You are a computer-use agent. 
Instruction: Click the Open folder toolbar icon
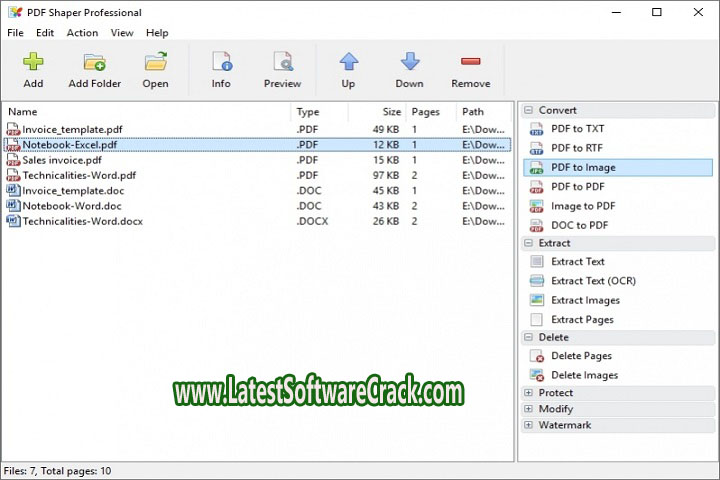pos(155,62)
